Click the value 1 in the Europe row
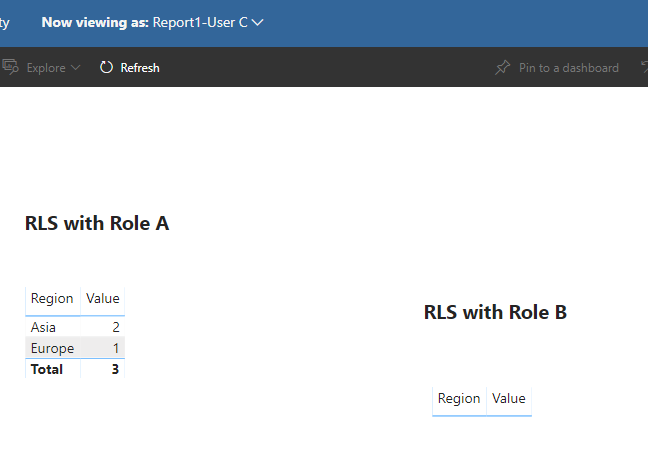The height and width of the screenshot is (449, 648). point(116,349)
